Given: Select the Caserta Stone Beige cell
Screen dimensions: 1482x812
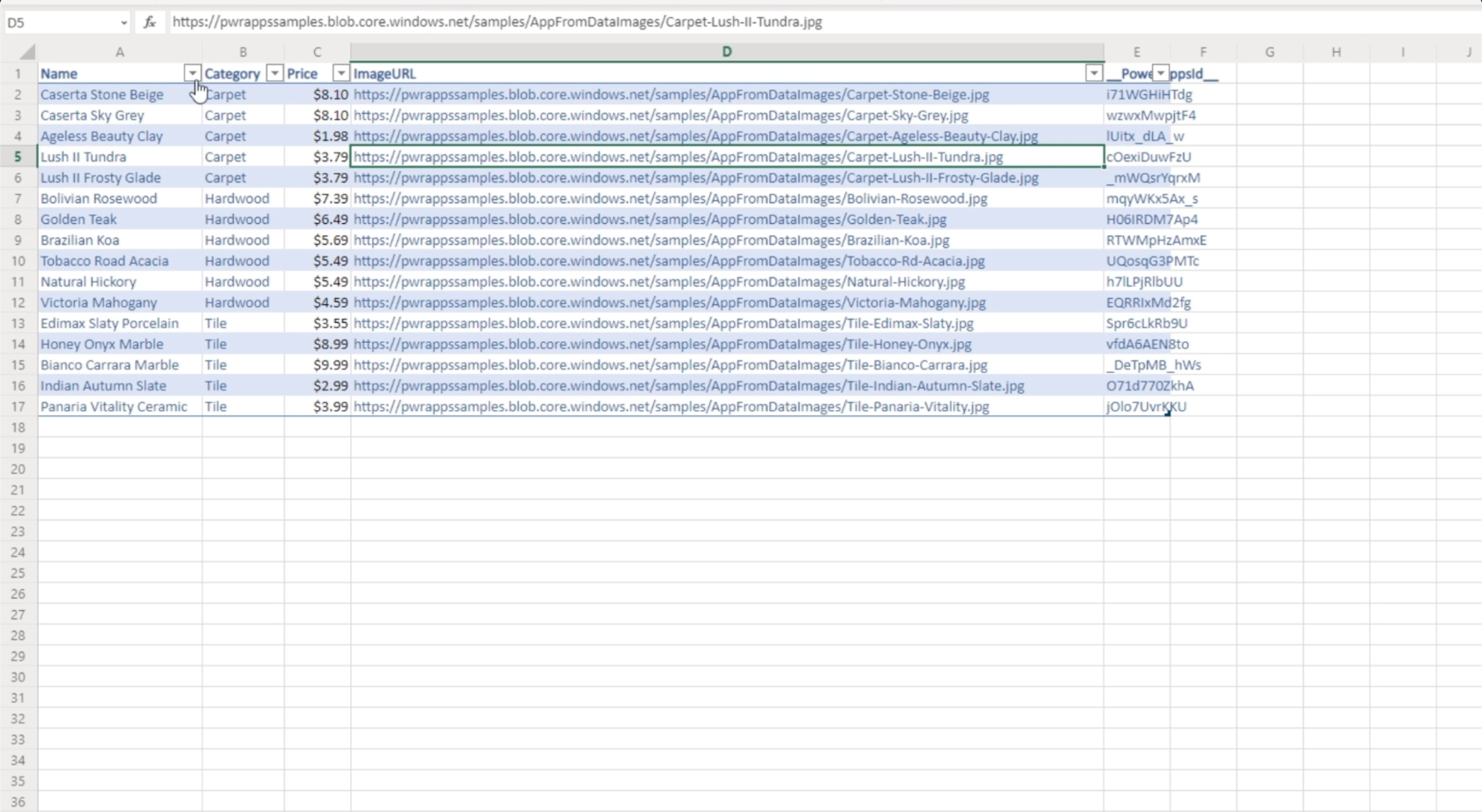Looking at the screenshot, I should 120,94.
